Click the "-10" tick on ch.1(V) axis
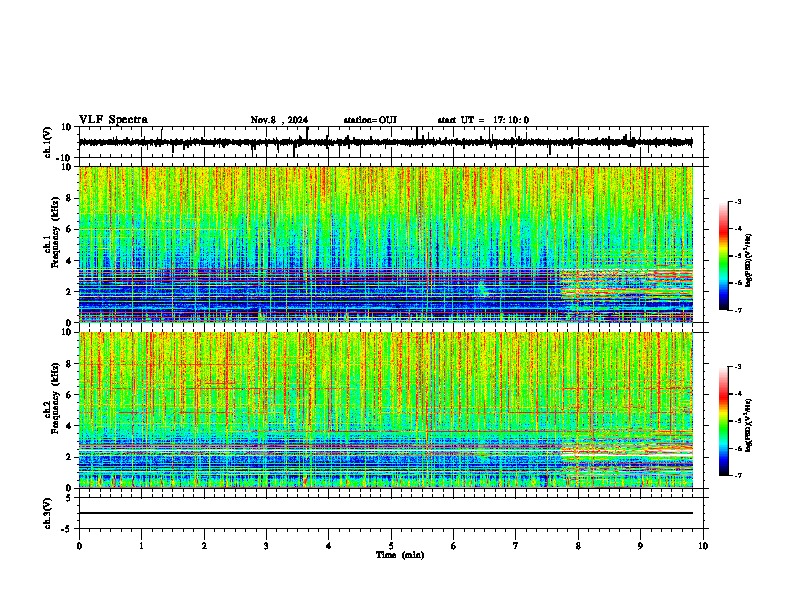This screenshot has height=612, width=792. point(65,158)
